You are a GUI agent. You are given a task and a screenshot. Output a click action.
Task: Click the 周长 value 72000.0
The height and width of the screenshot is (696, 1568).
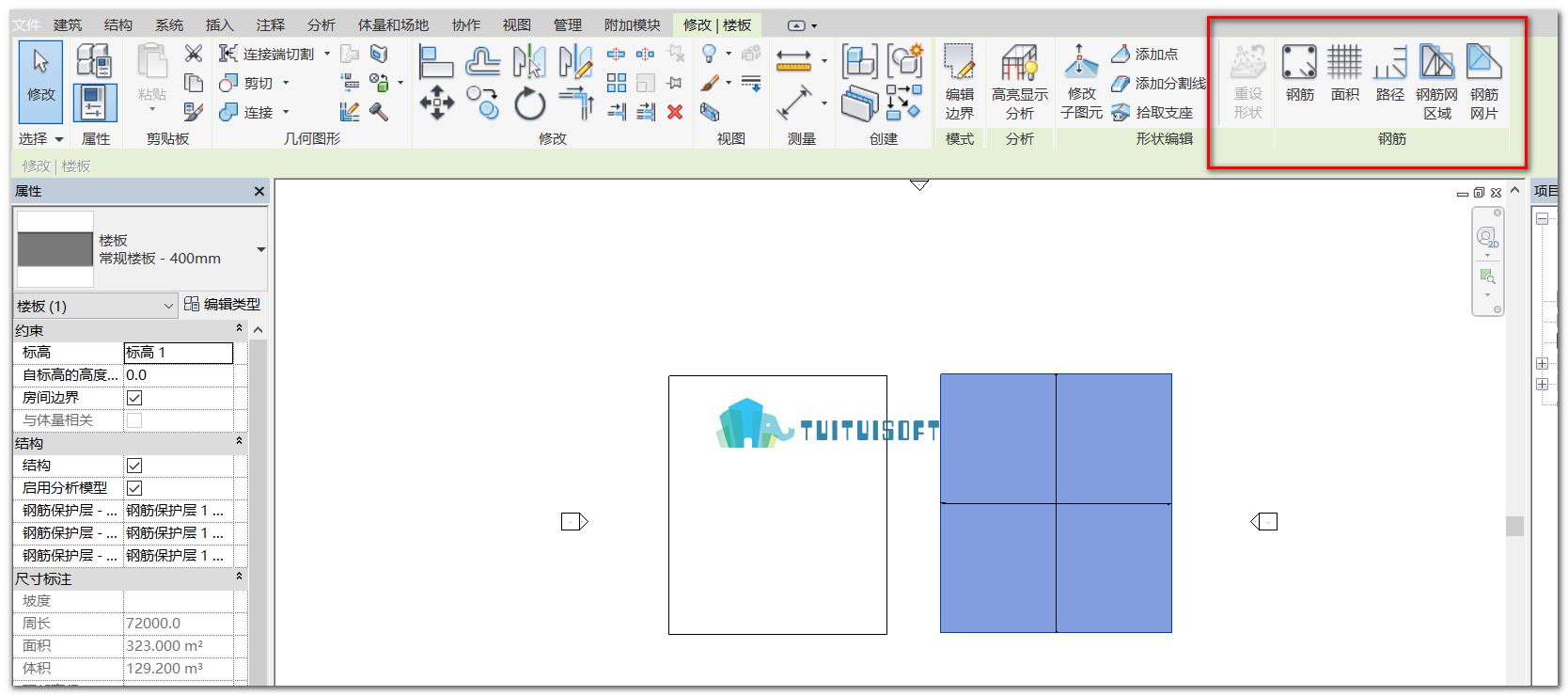(179, 624)
